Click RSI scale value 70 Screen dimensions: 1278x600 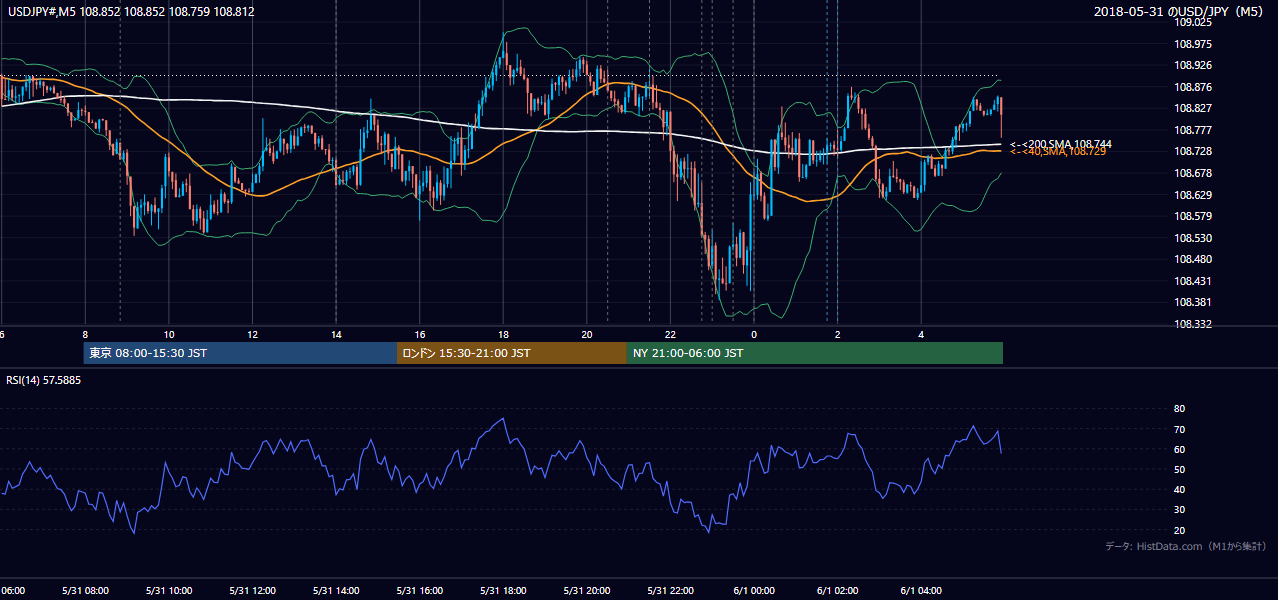pyautogui.click(x=1179, y=429)
